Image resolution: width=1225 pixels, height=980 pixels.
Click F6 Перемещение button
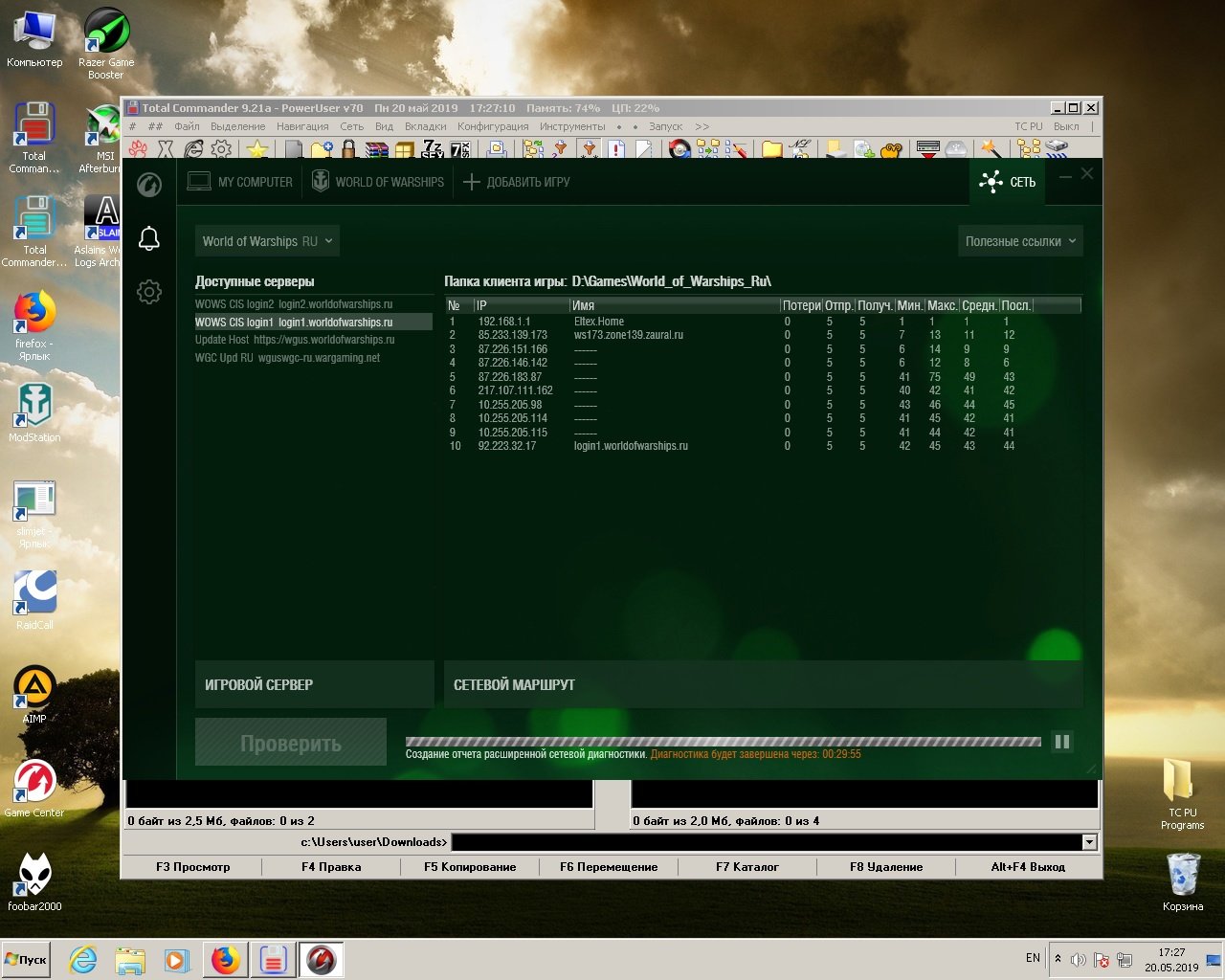(x=609, y=867)
